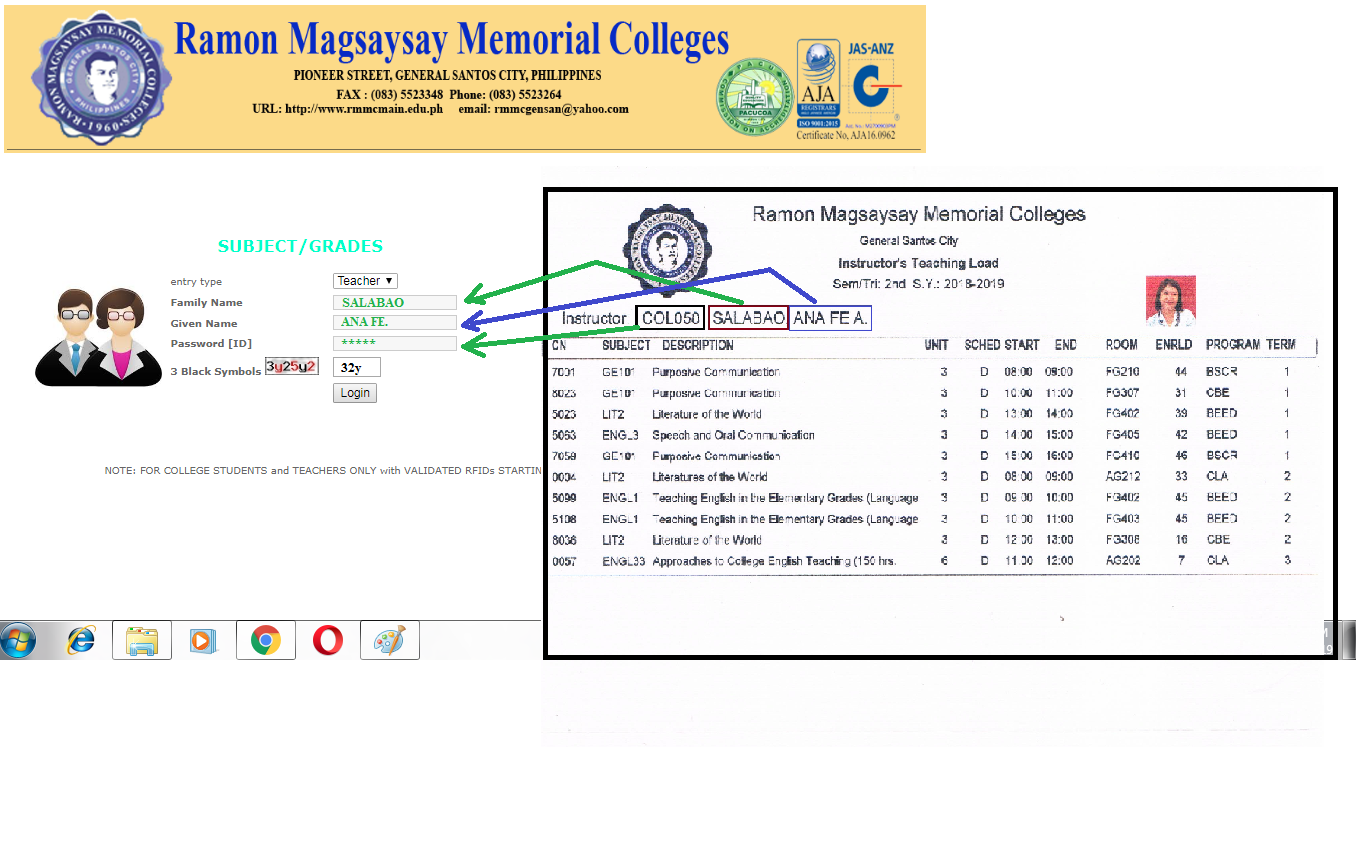This screenshot has width=1356, height=856.
Task: Click the 3 Black Symbols label
Action: (215, 371)
